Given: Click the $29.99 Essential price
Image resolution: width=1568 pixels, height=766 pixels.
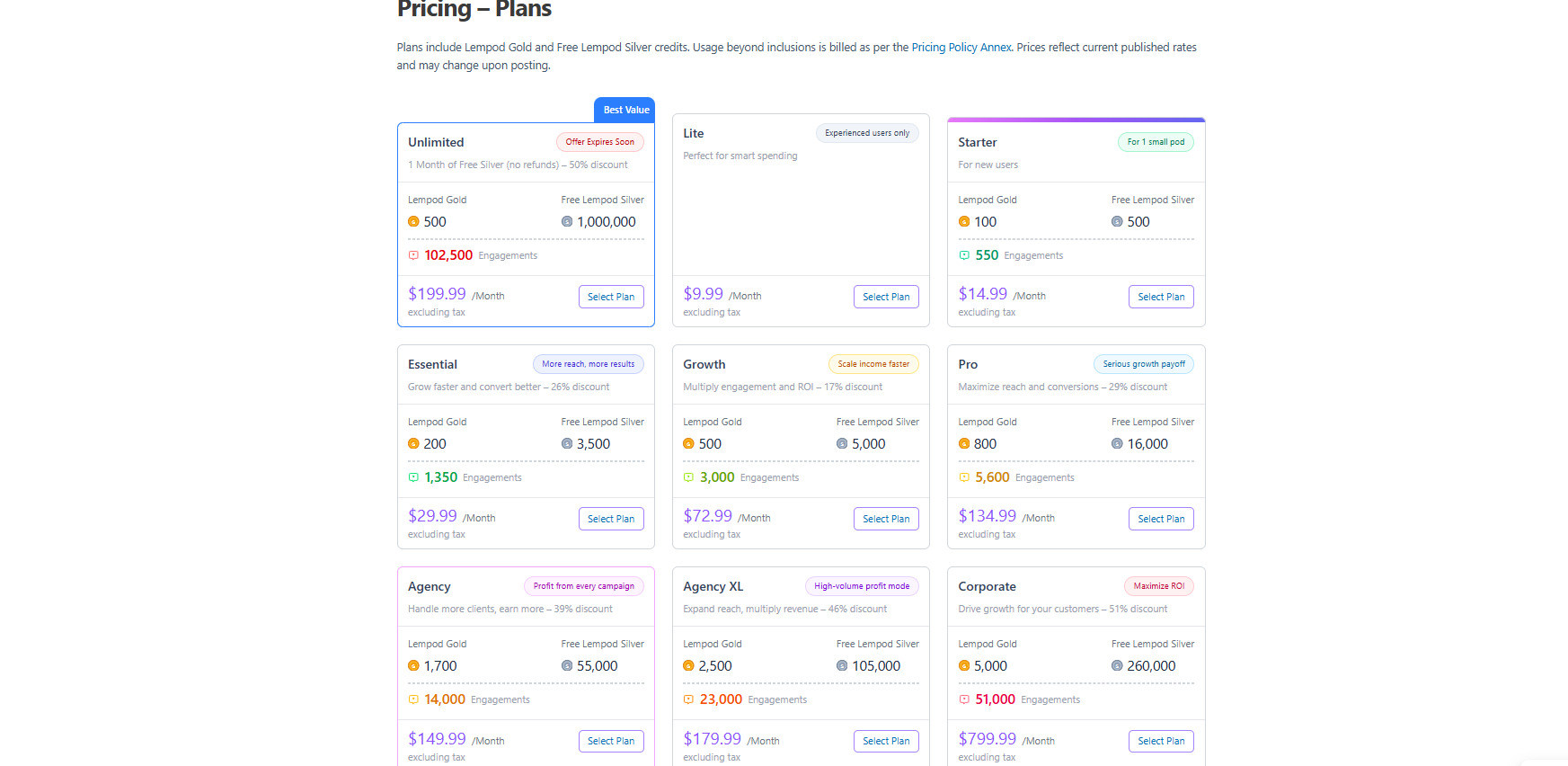Looking at the screenshot, I should [x=432, y=516].
